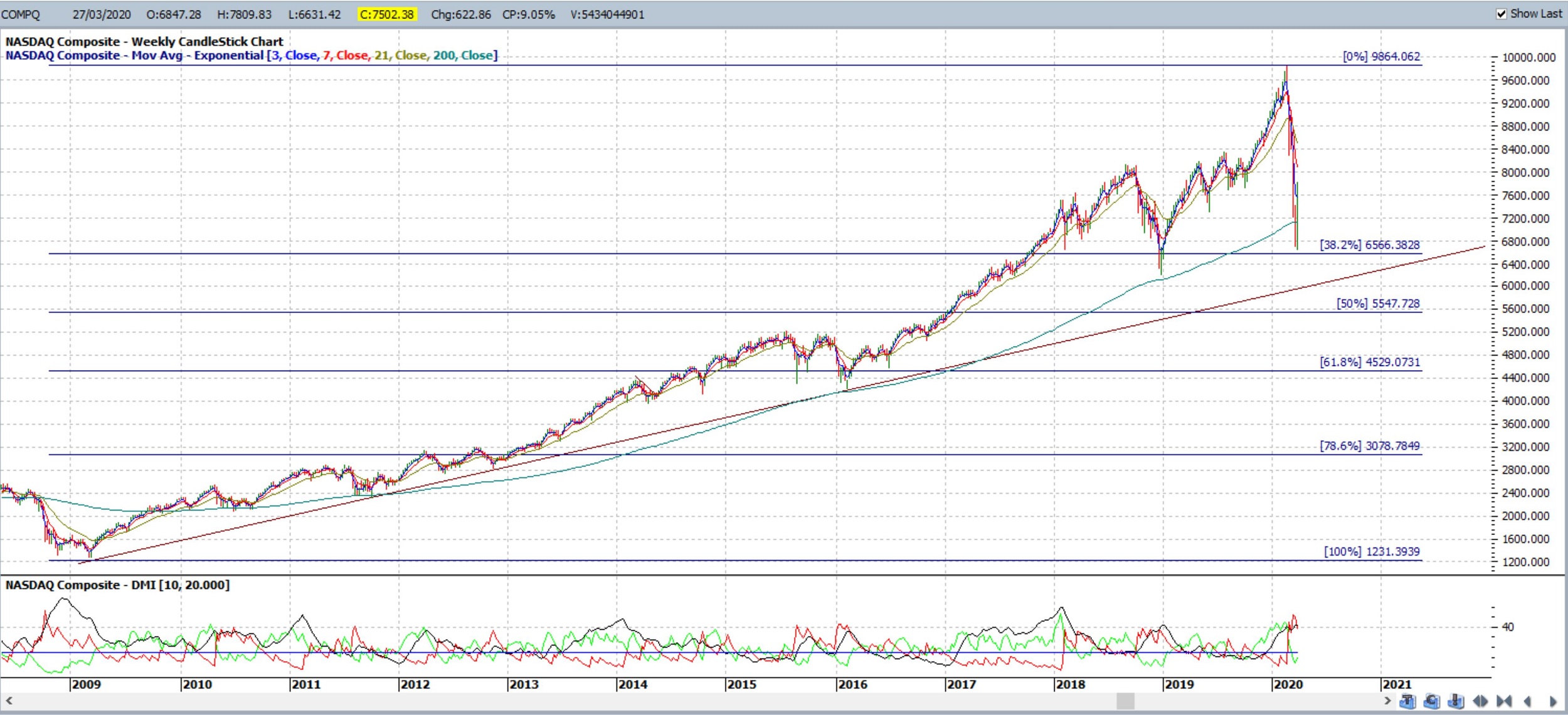Click the 2009 year marker on the time axis
The width and height of the screenshot is (1568, 715).
click(86, 684)
